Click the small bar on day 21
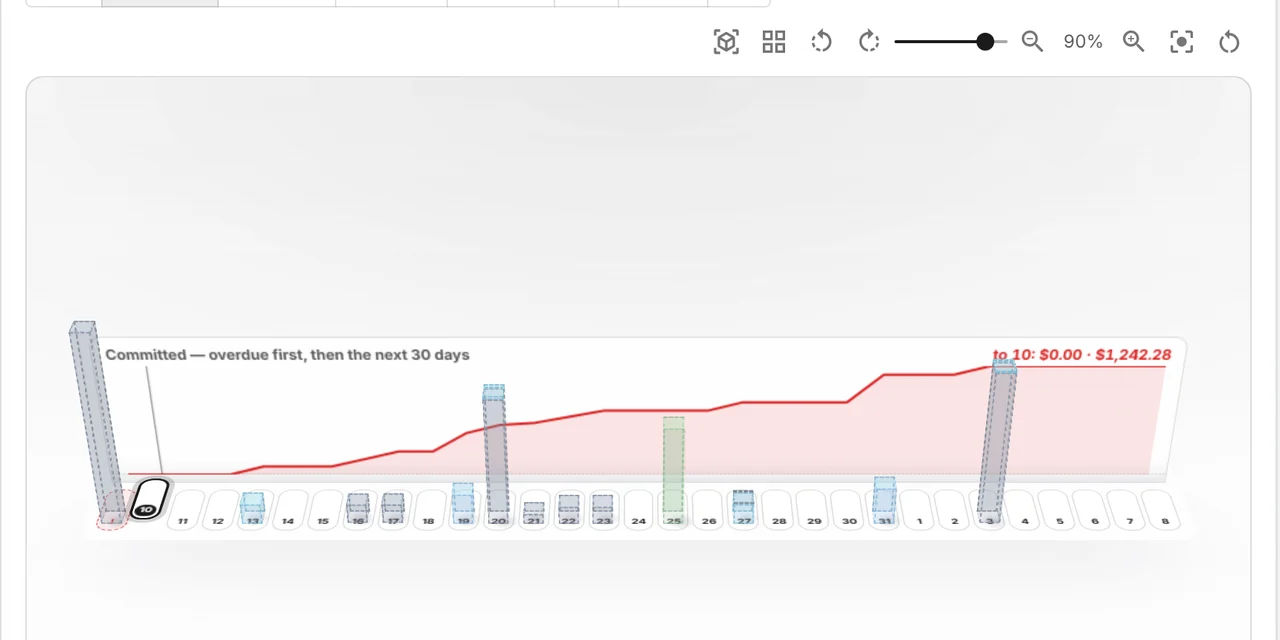Viewport: 1280px width, 640px height. tap(534, 511)
